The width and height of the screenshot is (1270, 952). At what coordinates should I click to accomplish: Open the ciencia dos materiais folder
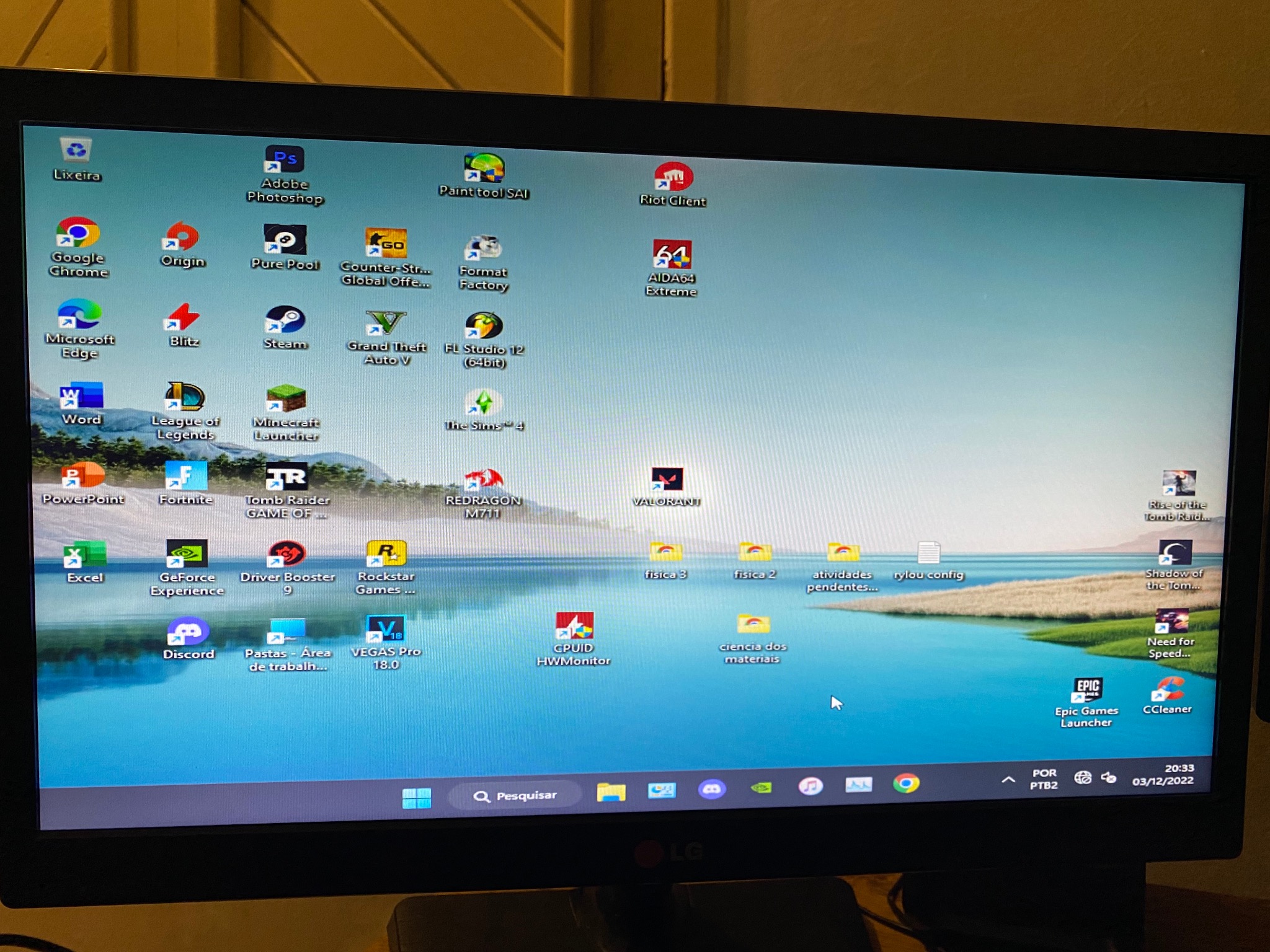coord(753,638)
